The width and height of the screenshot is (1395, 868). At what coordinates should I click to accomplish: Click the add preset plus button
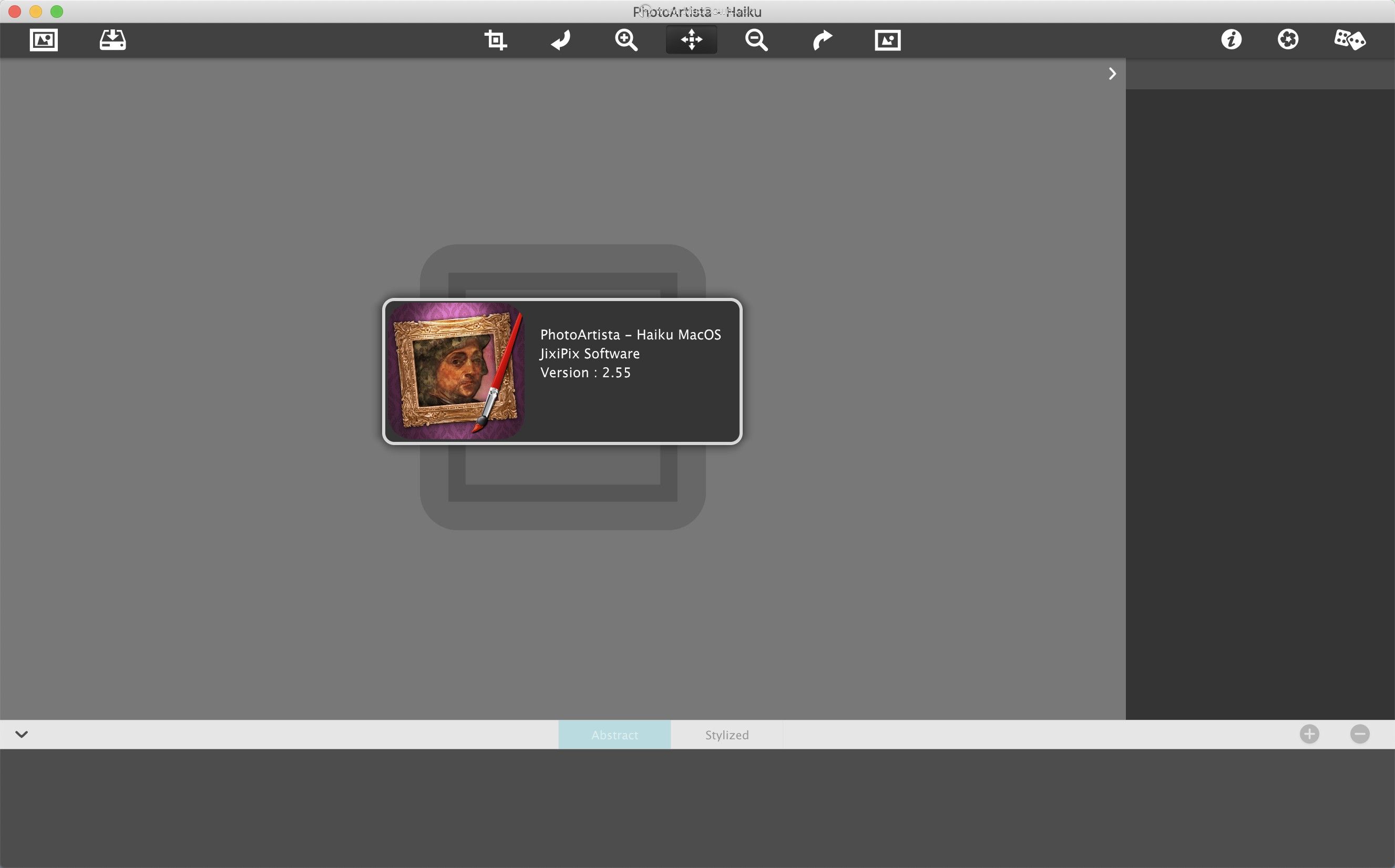pyautogui.click(x=1309, y=734)
